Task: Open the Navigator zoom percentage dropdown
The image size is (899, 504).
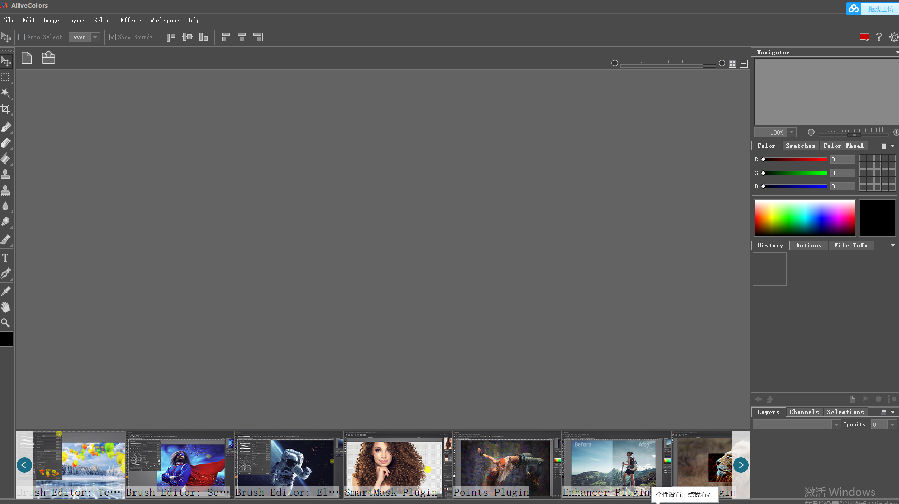Action: tap(791, 132)
